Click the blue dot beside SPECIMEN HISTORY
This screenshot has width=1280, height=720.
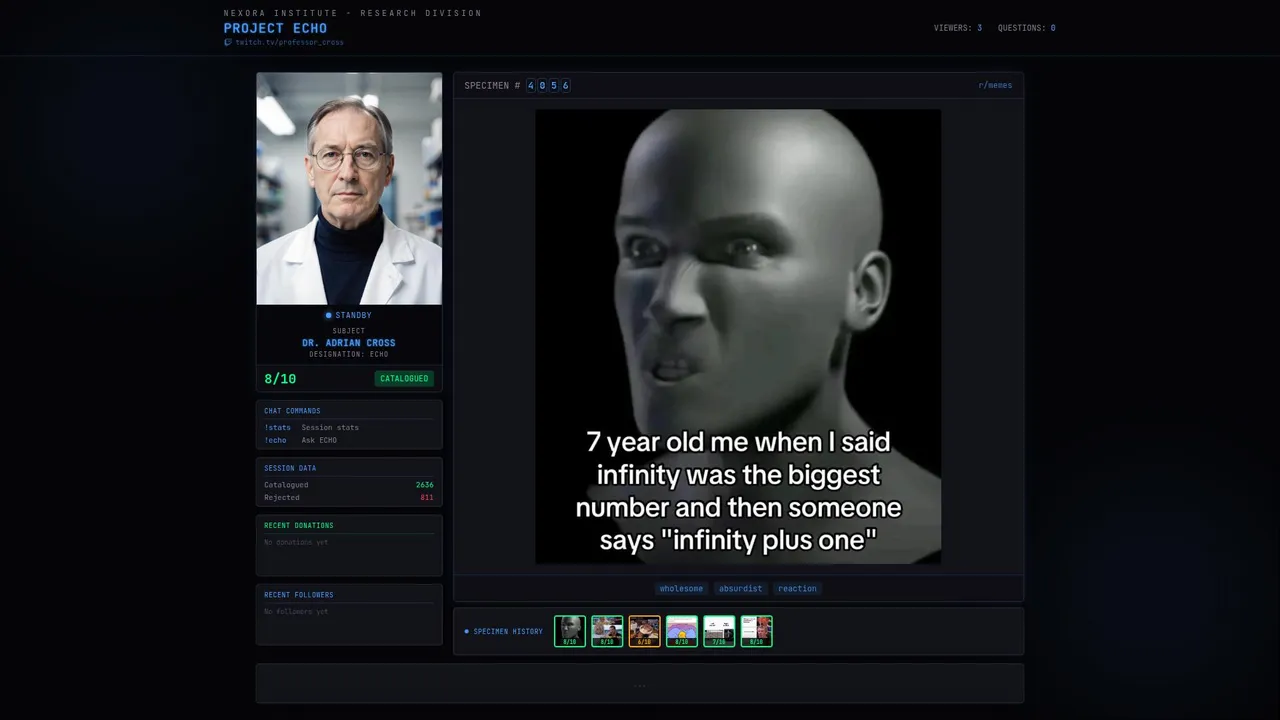click(x=466, y=632)
